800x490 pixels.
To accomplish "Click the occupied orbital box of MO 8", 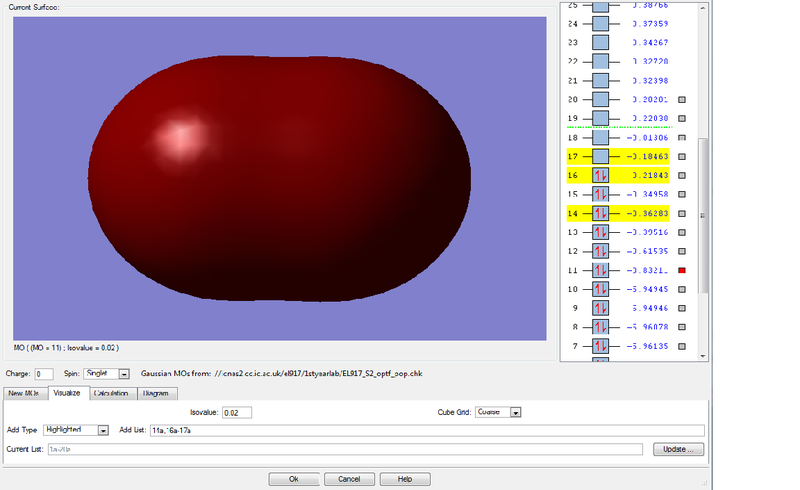I will (601, 327).
